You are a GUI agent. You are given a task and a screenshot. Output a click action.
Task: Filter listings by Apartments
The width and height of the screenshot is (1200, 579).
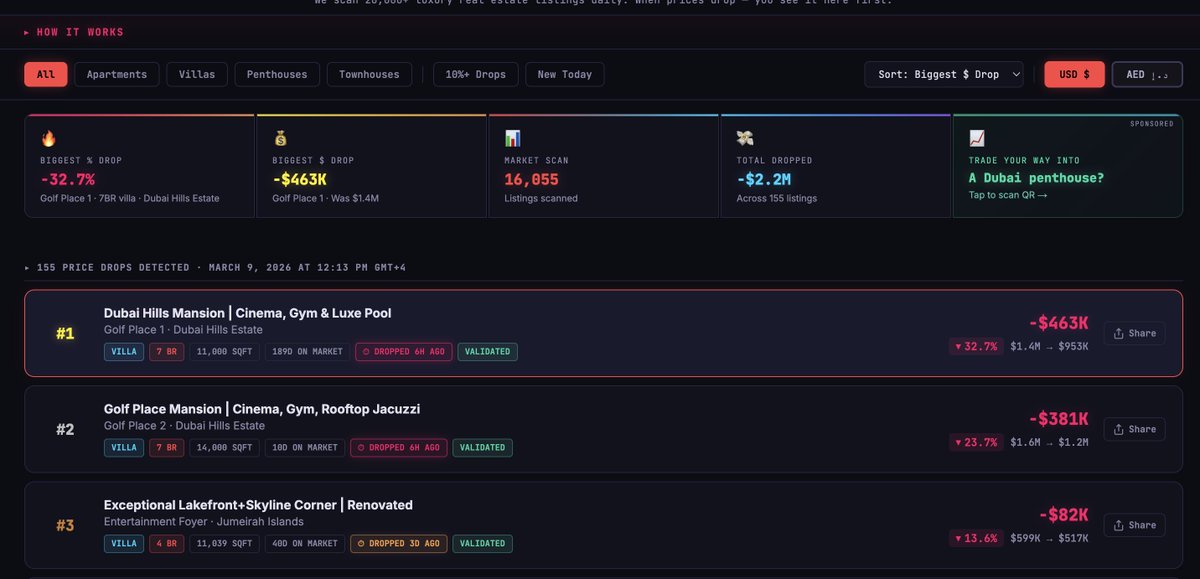[117, 74]
